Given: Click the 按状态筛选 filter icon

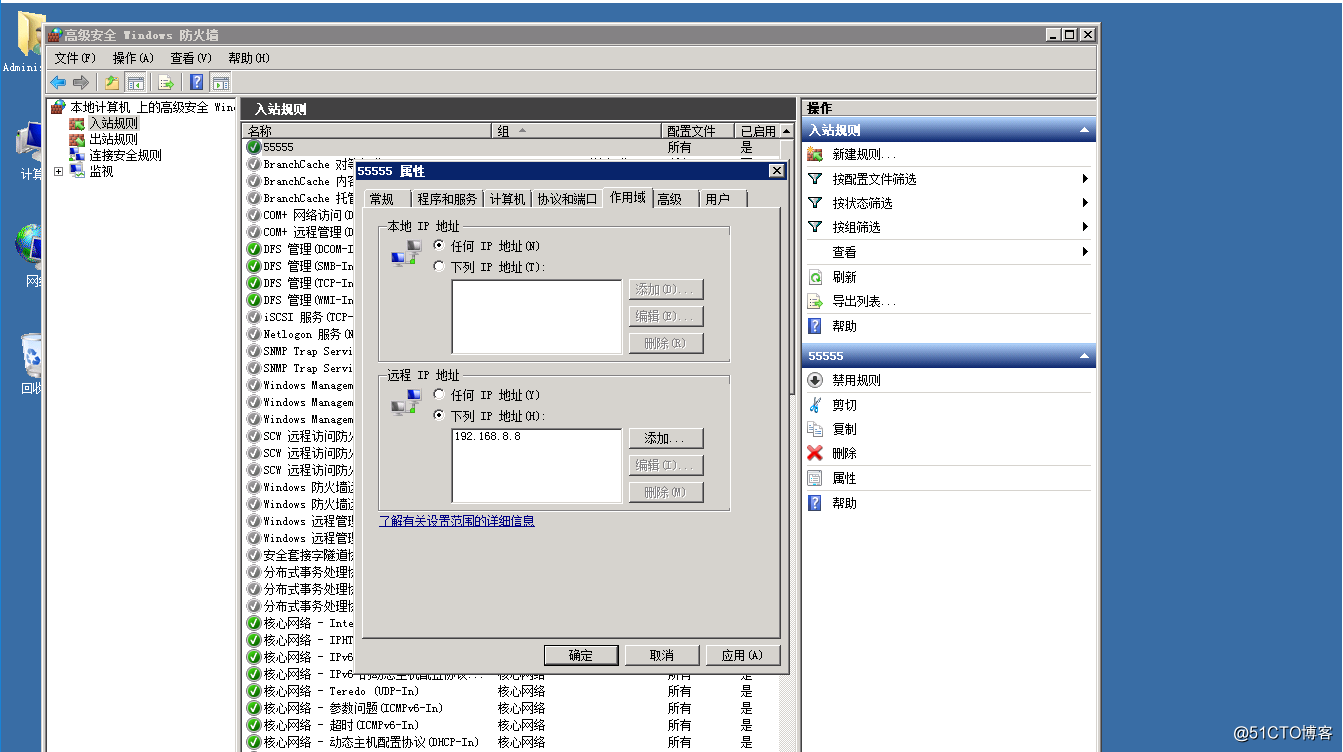Looking at the screenshot, I should [815, 203].
